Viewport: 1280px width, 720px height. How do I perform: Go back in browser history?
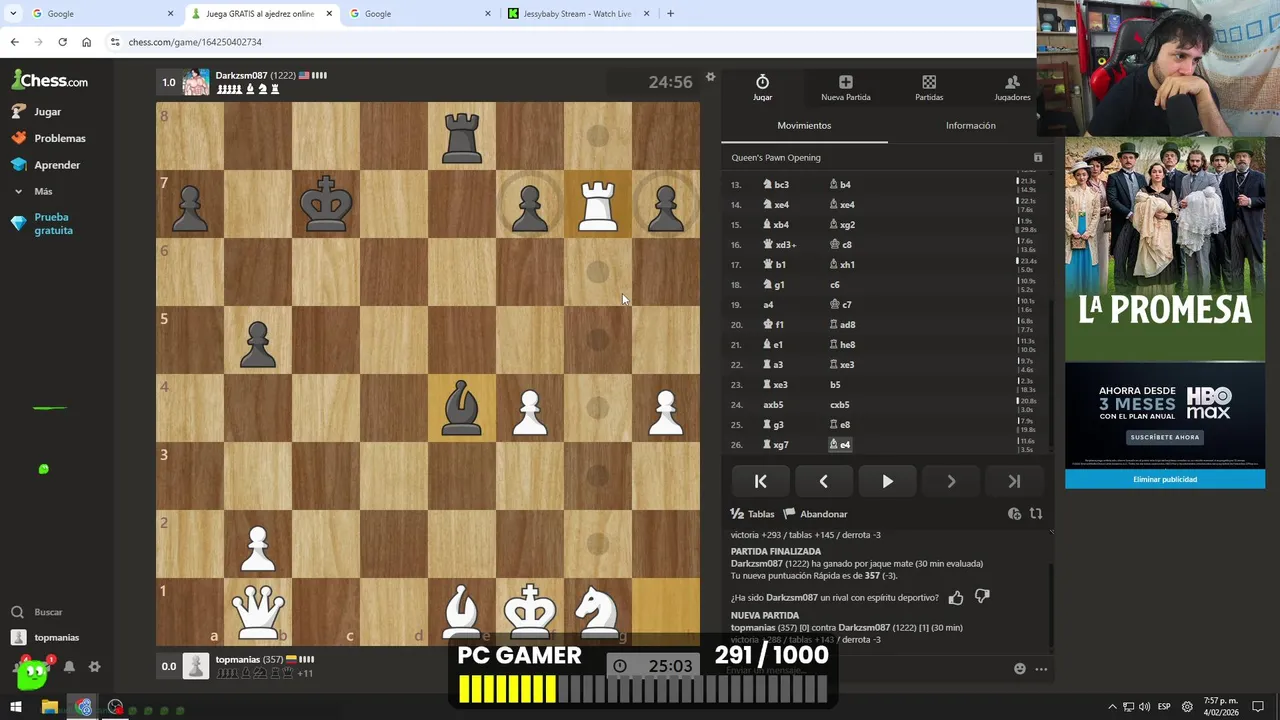tap(14, 42)
